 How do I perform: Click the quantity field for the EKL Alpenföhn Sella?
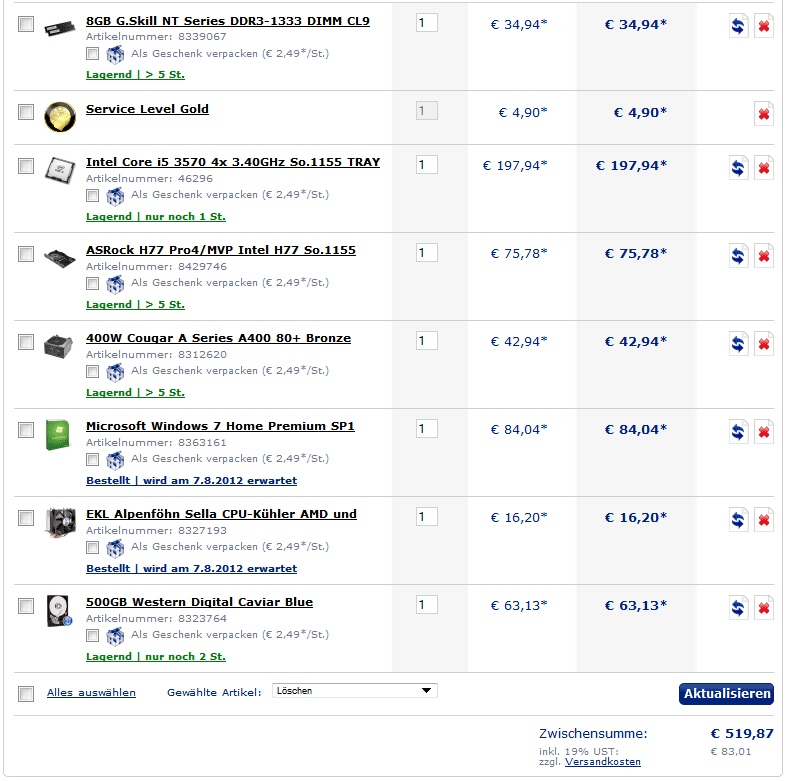point(427,517)
